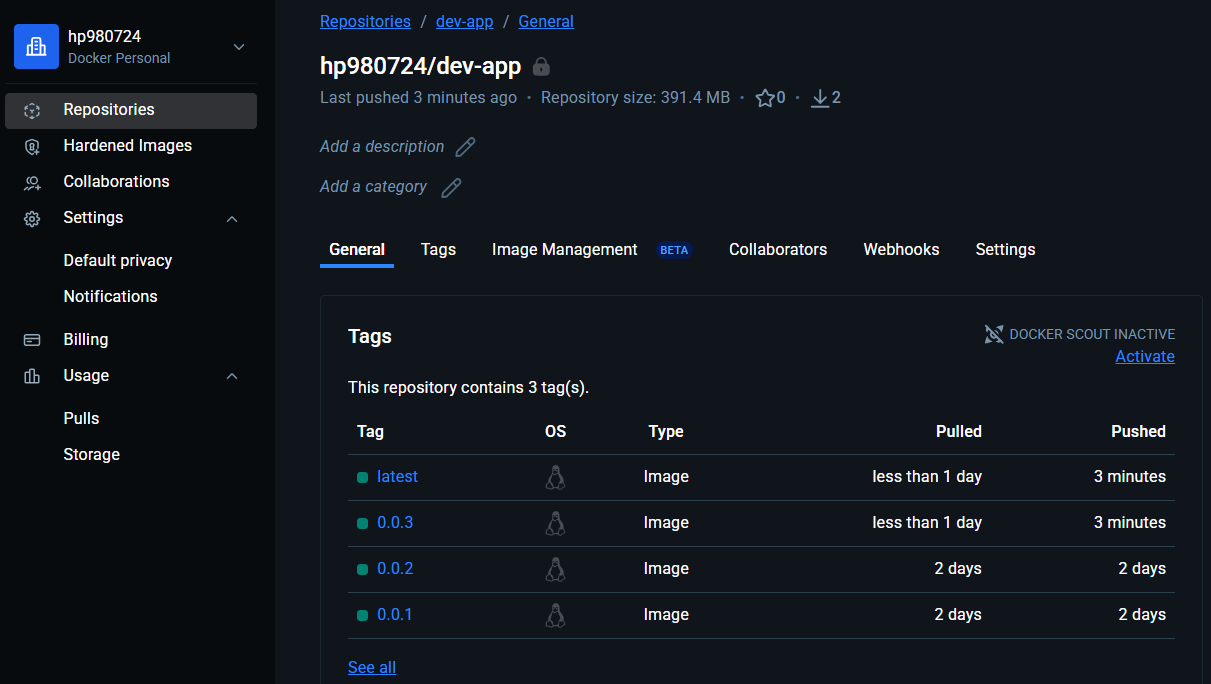Viewport: 1211px width, 684px height.
Task: Click the Type column header
Action: pyautogui.click(x=666, y=432)
